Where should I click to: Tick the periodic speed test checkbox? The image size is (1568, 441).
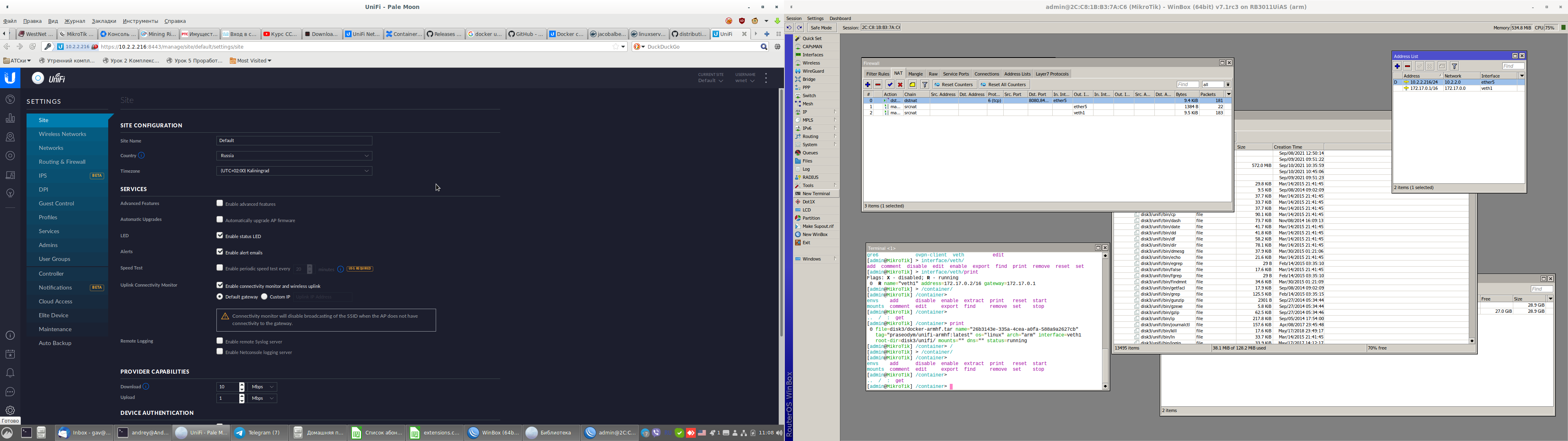(x=220, y=268)
